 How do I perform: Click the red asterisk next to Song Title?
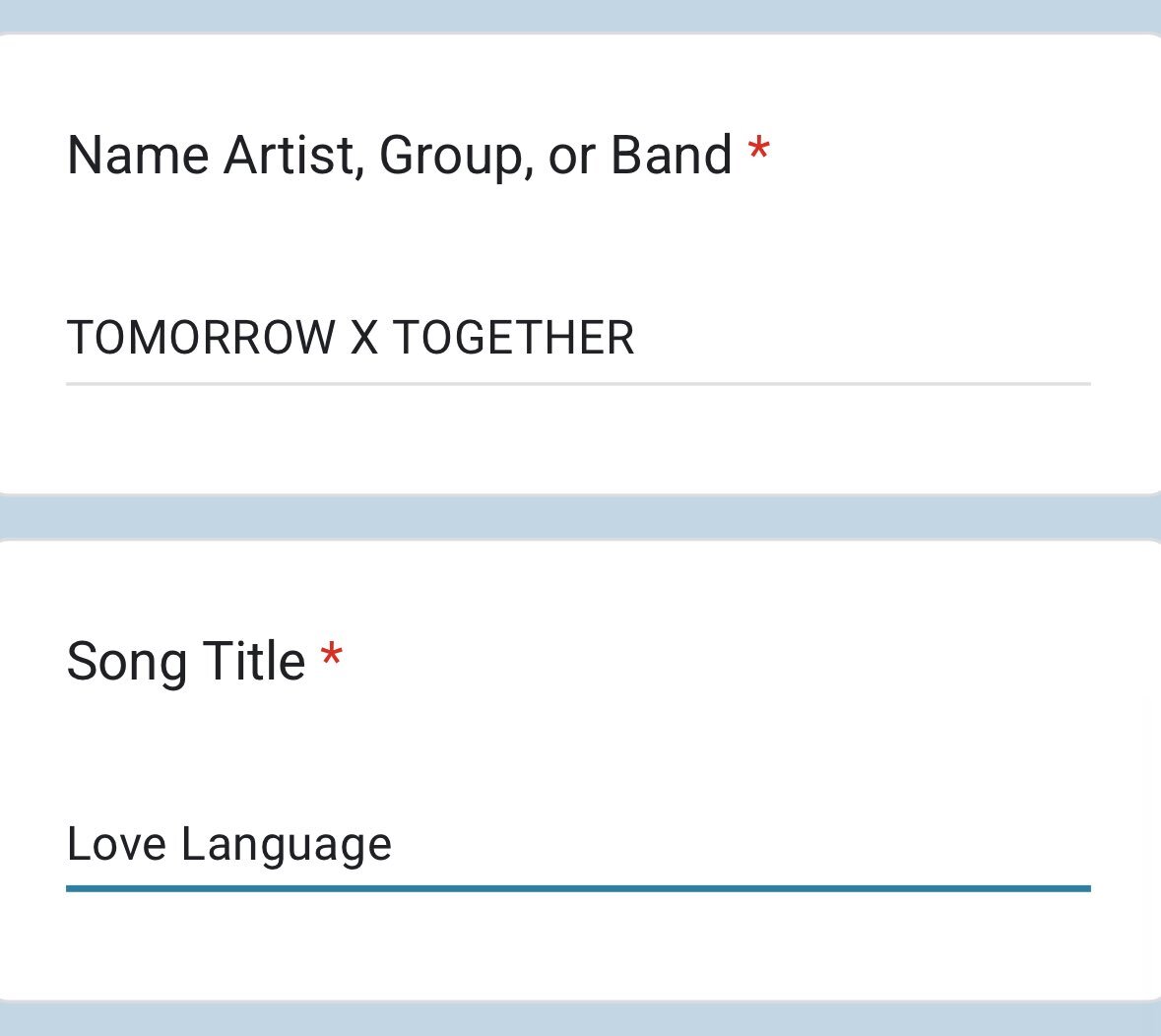coord(331,657)
